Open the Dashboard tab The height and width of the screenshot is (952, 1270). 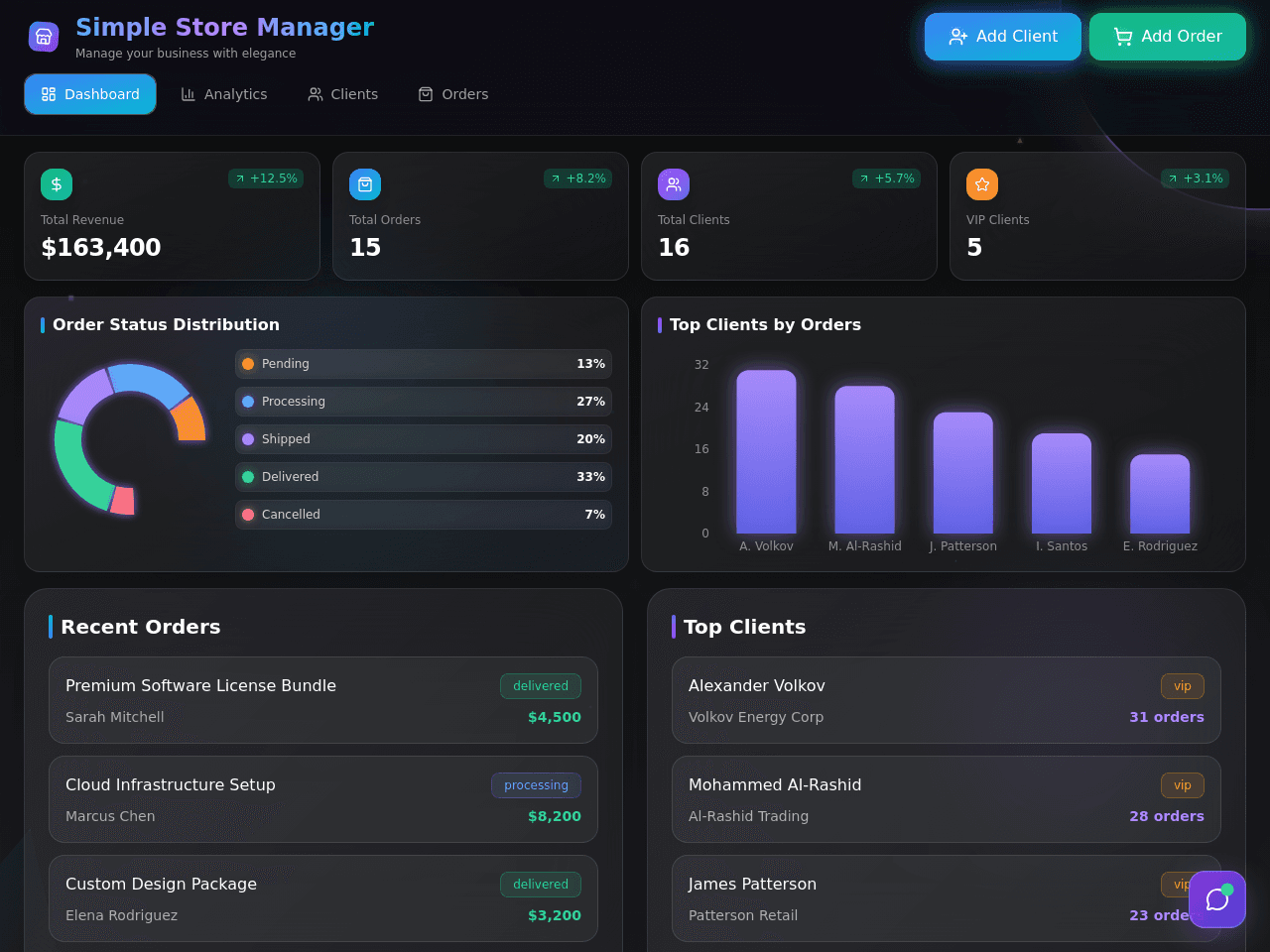[x=90, y=94]
